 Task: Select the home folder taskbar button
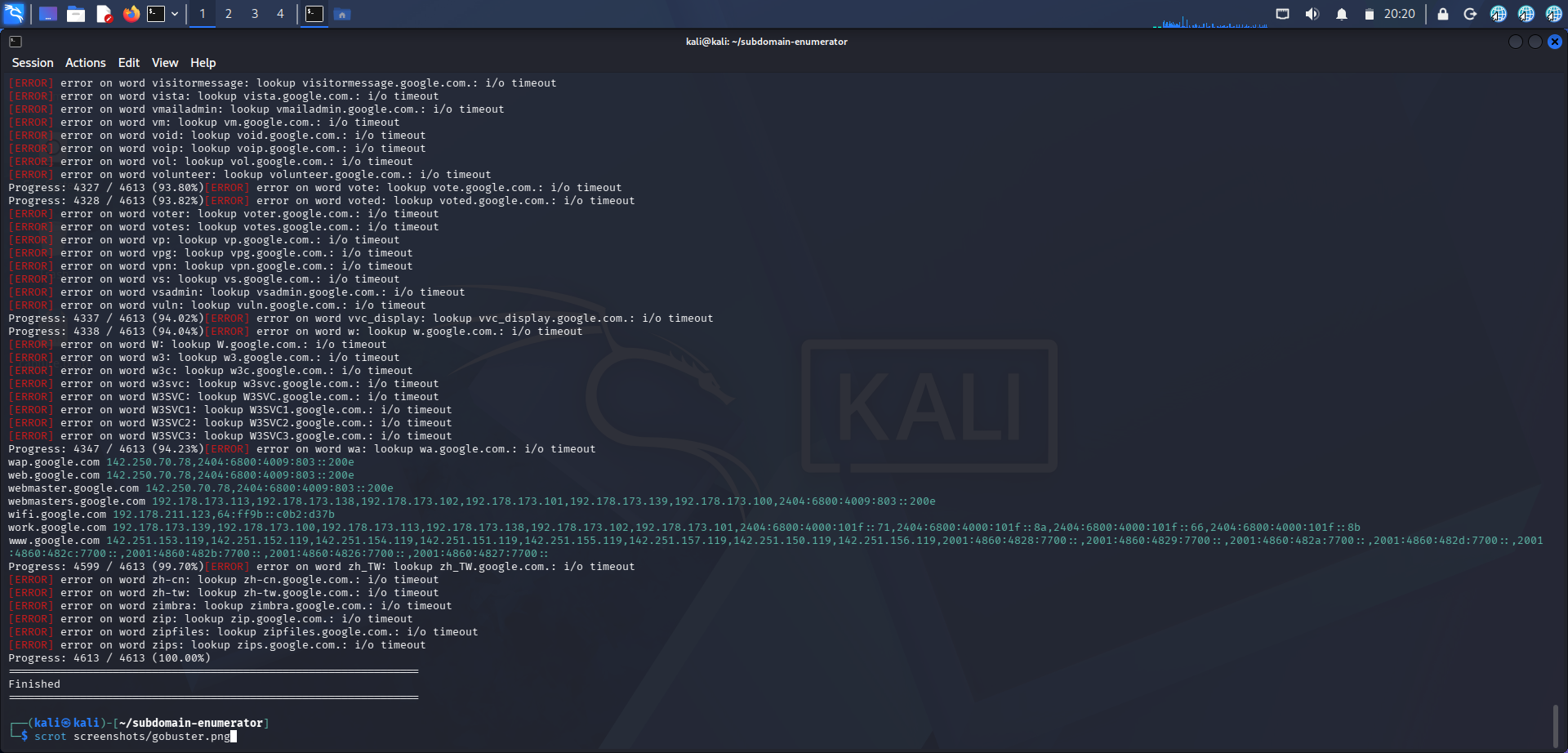tap(342, 14)
